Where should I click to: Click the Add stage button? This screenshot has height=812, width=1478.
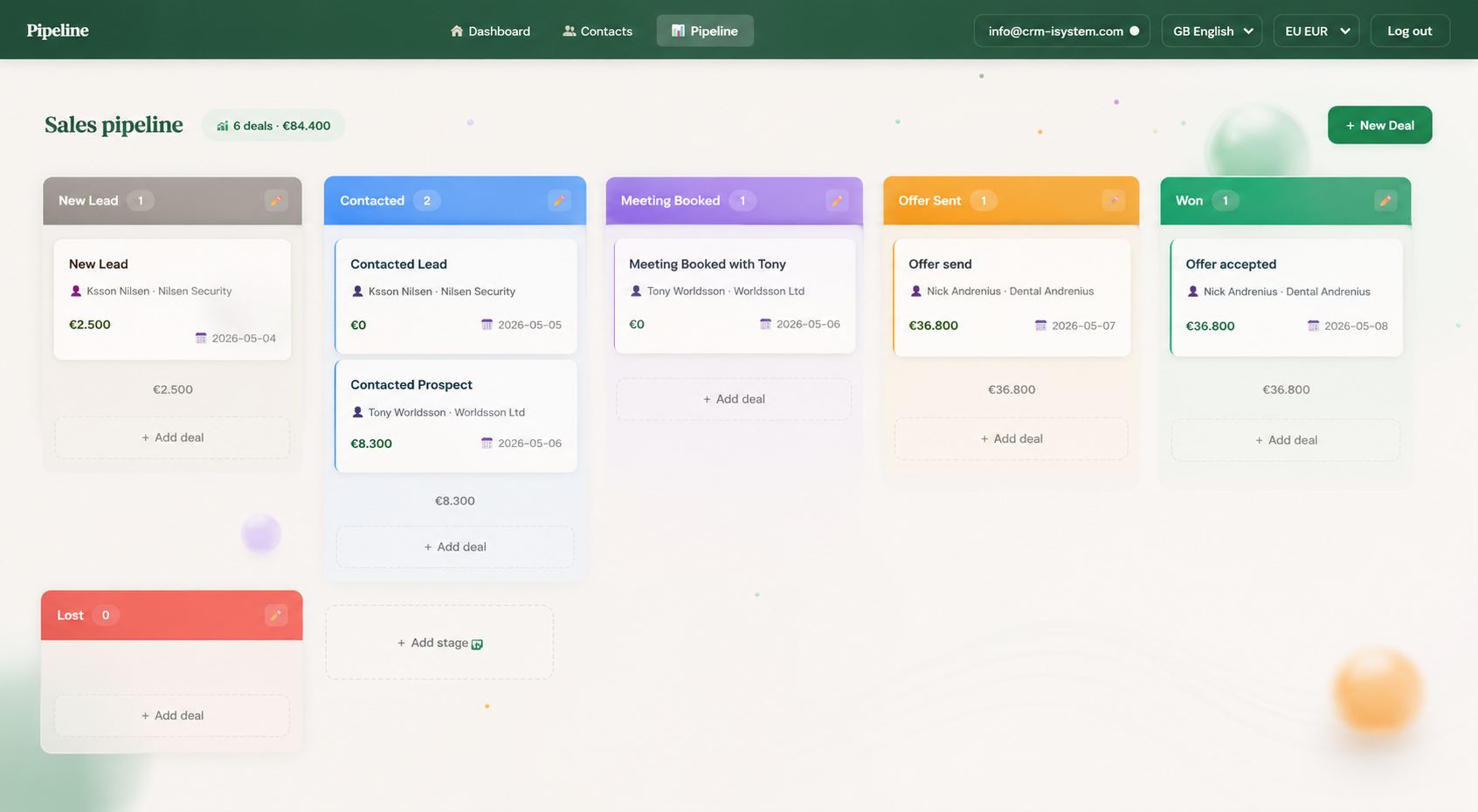point(439,643)
